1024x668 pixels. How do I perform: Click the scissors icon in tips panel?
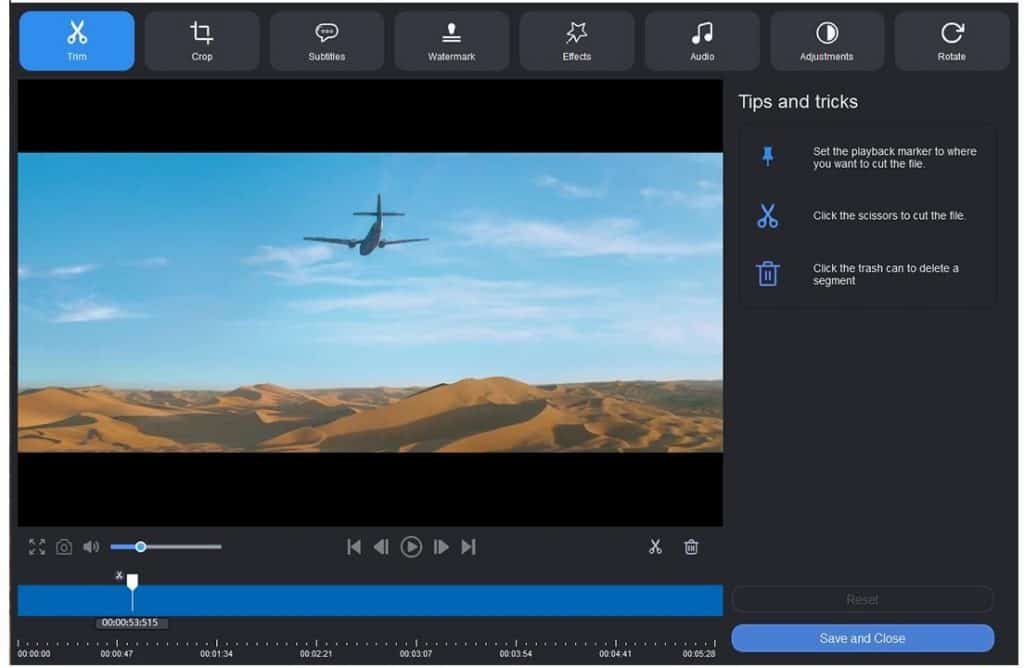coord(767,215)
